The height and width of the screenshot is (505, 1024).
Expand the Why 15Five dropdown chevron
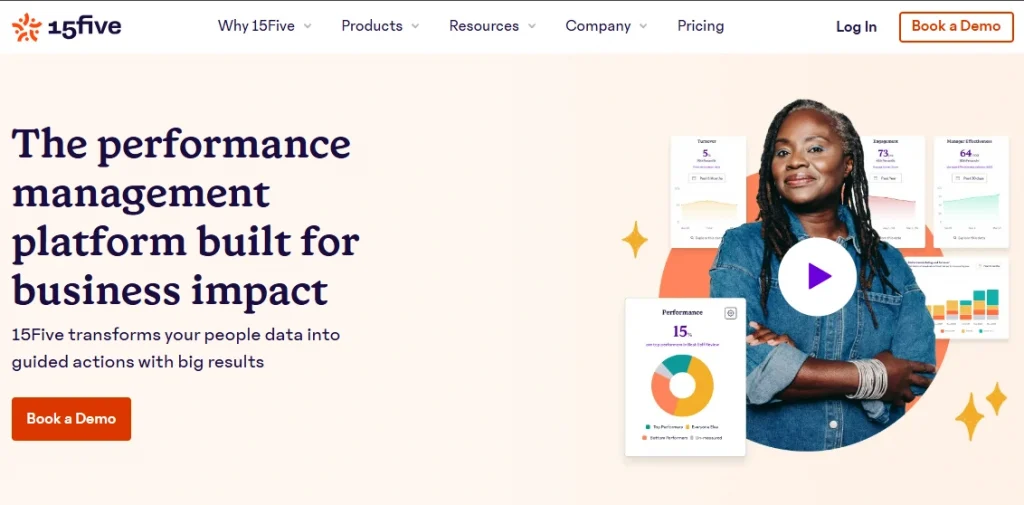[308, 27]
